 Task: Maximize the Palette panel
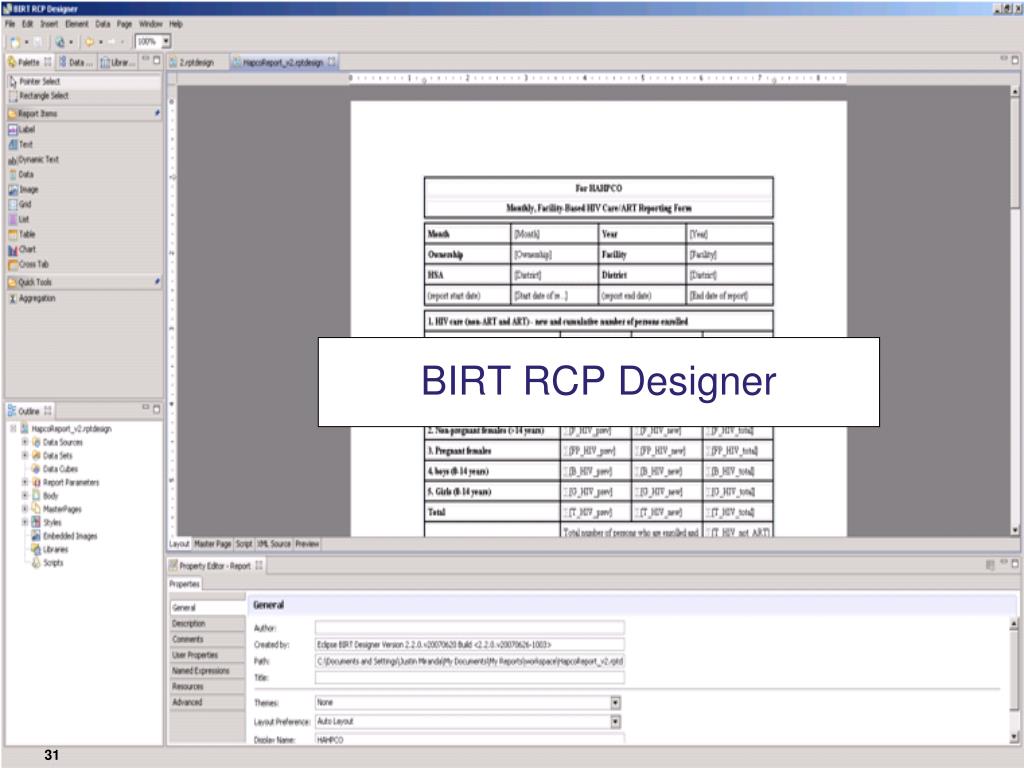157,60
